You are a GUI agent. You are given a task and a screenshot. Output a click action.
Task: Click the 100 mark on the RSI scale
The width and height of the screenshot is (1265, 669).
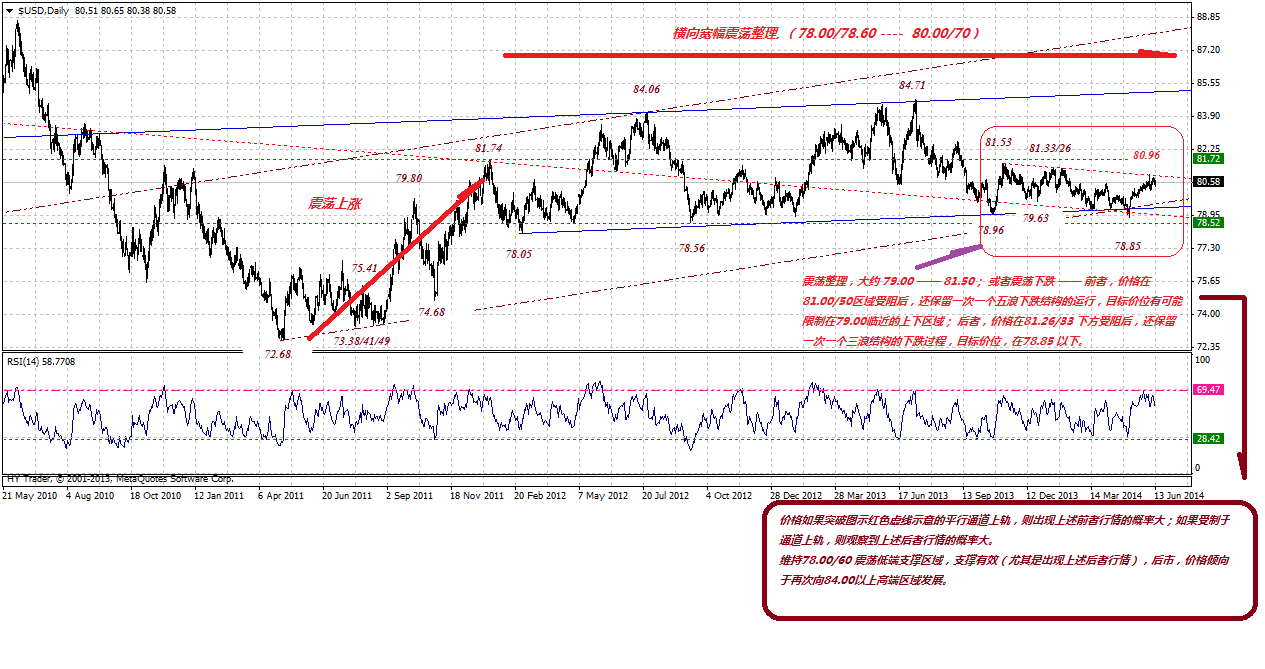pyautogui.click(x=1203, y=359)
